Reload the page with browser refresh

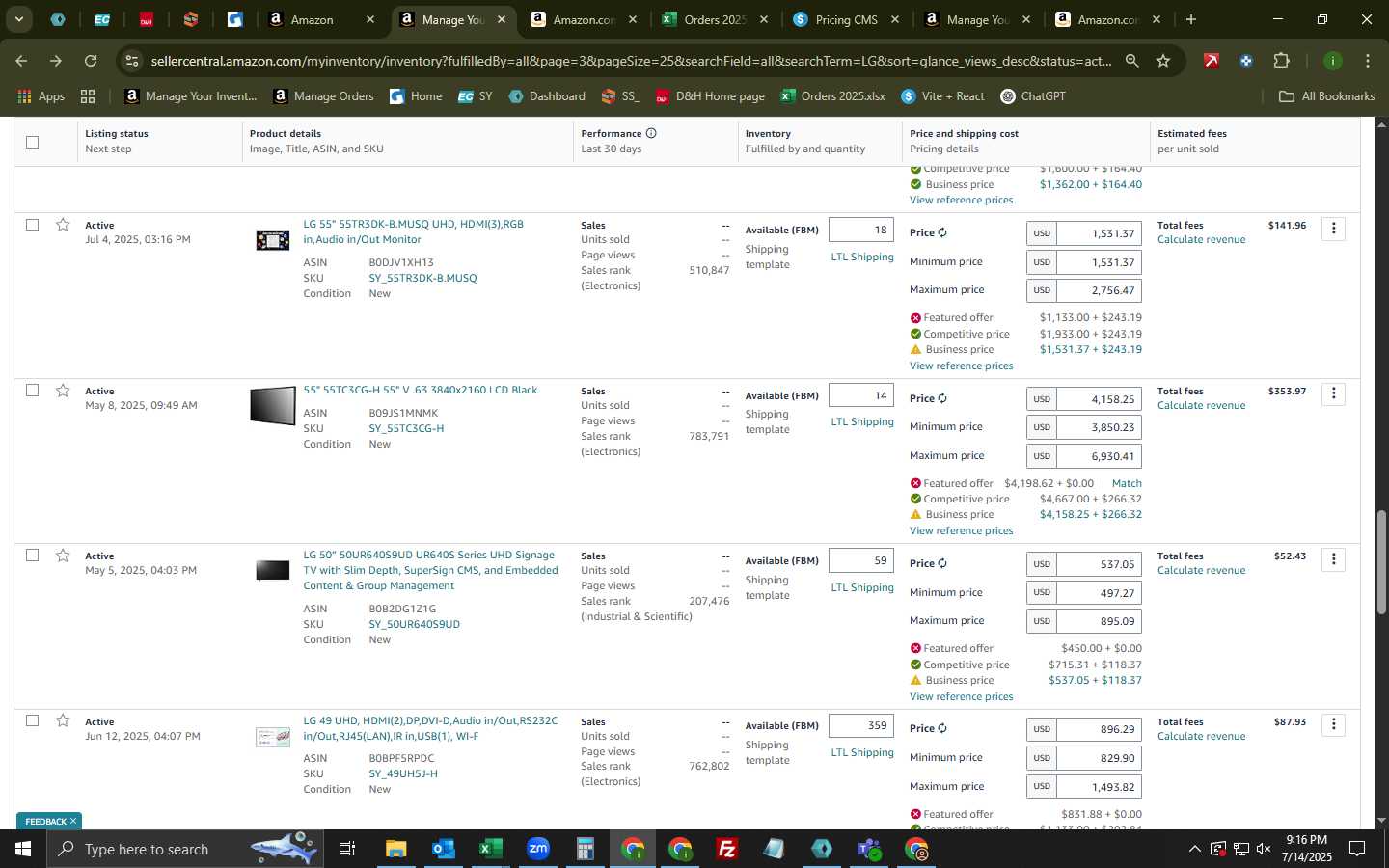pyautogui.click(x=91, y=61)
